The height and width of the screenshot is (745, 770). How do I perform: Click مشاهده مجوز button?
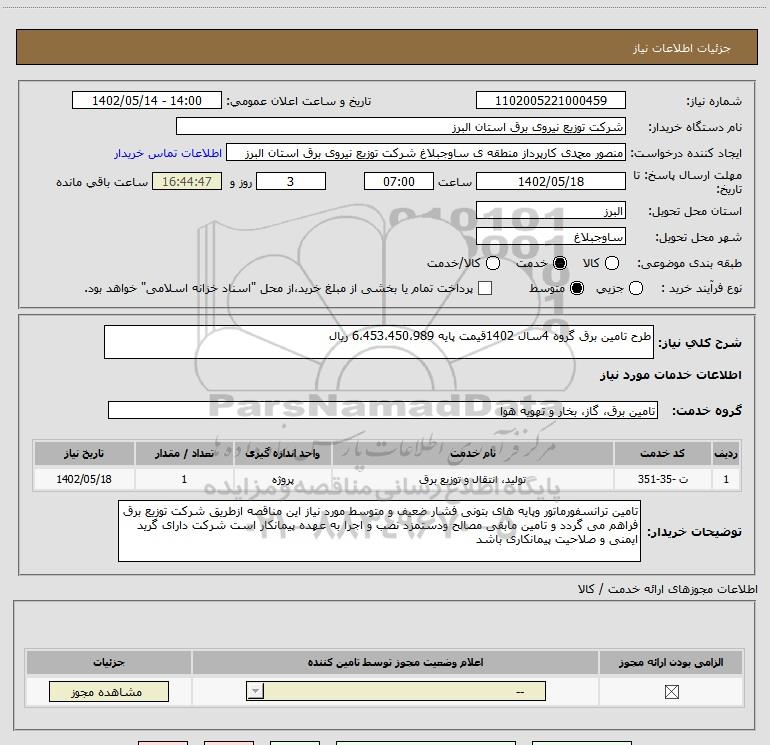(109, 691)
